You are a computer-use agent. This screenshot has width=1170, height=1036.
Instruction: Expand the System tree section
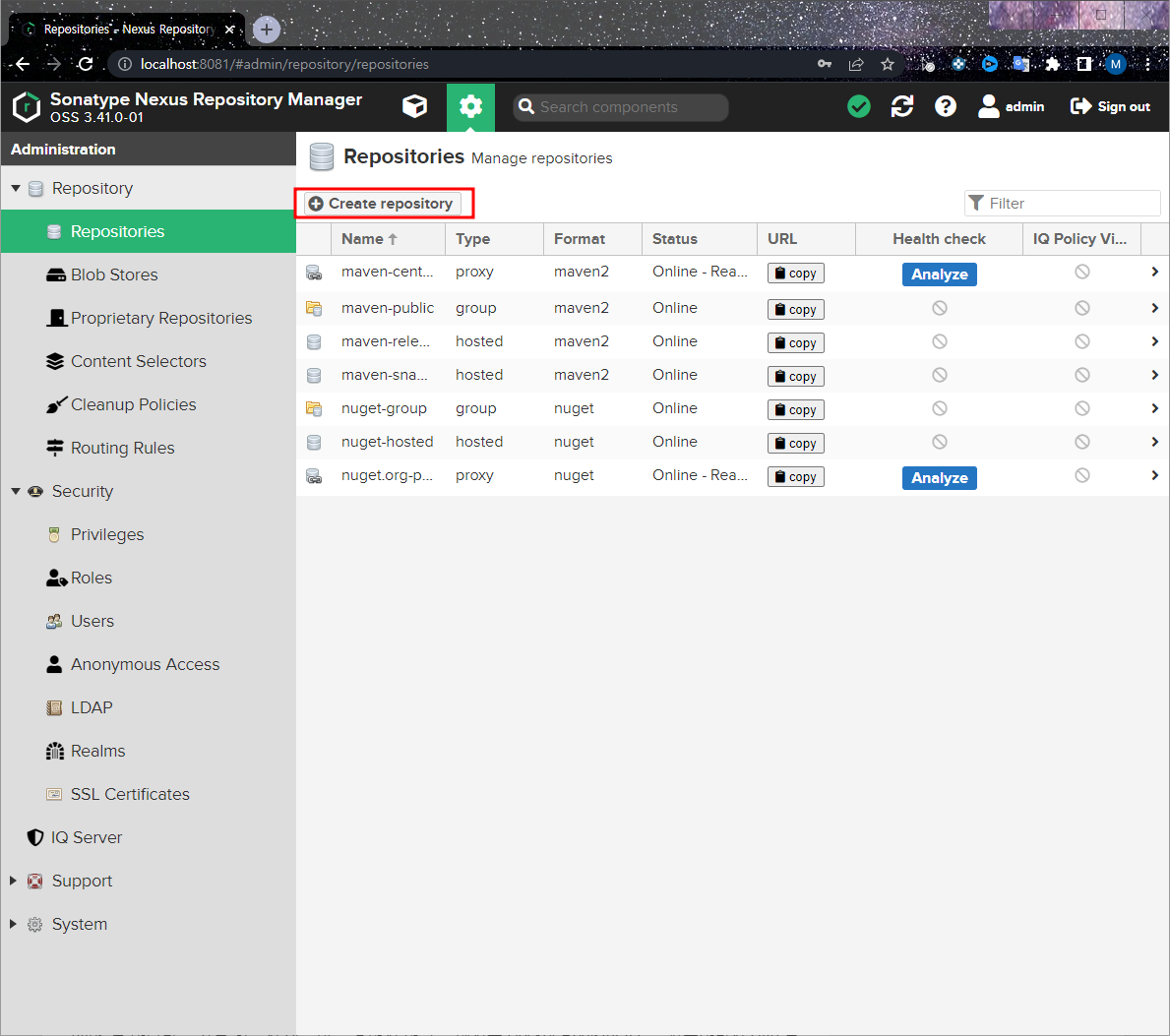pos(13,924)
